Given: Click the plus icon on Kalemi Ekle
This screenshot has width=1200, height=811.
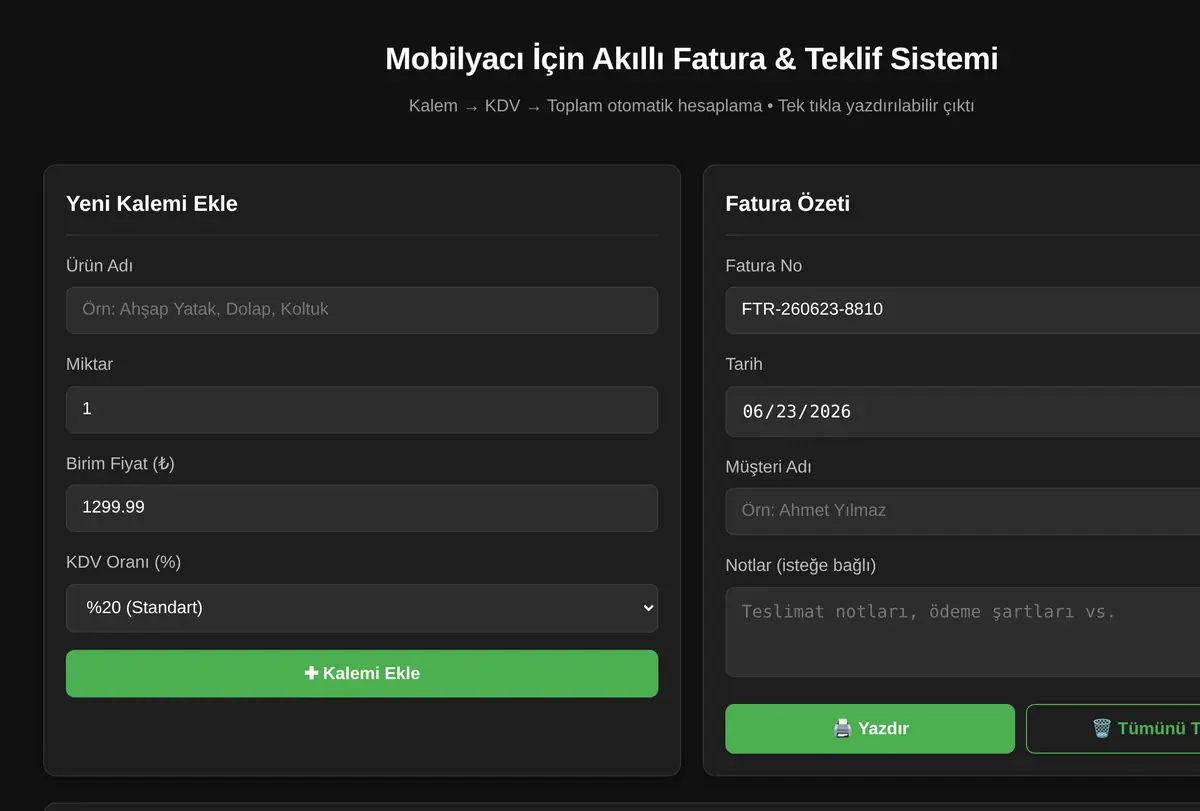Looking at the screenshot, I should pos(311,673).
